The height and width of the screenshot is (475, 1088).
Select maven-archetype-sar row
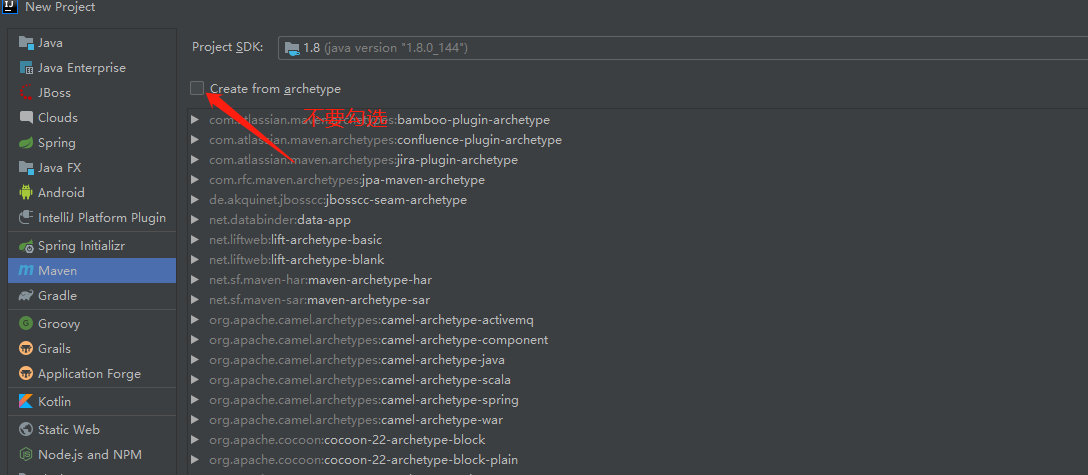click(x=637, y=300)
